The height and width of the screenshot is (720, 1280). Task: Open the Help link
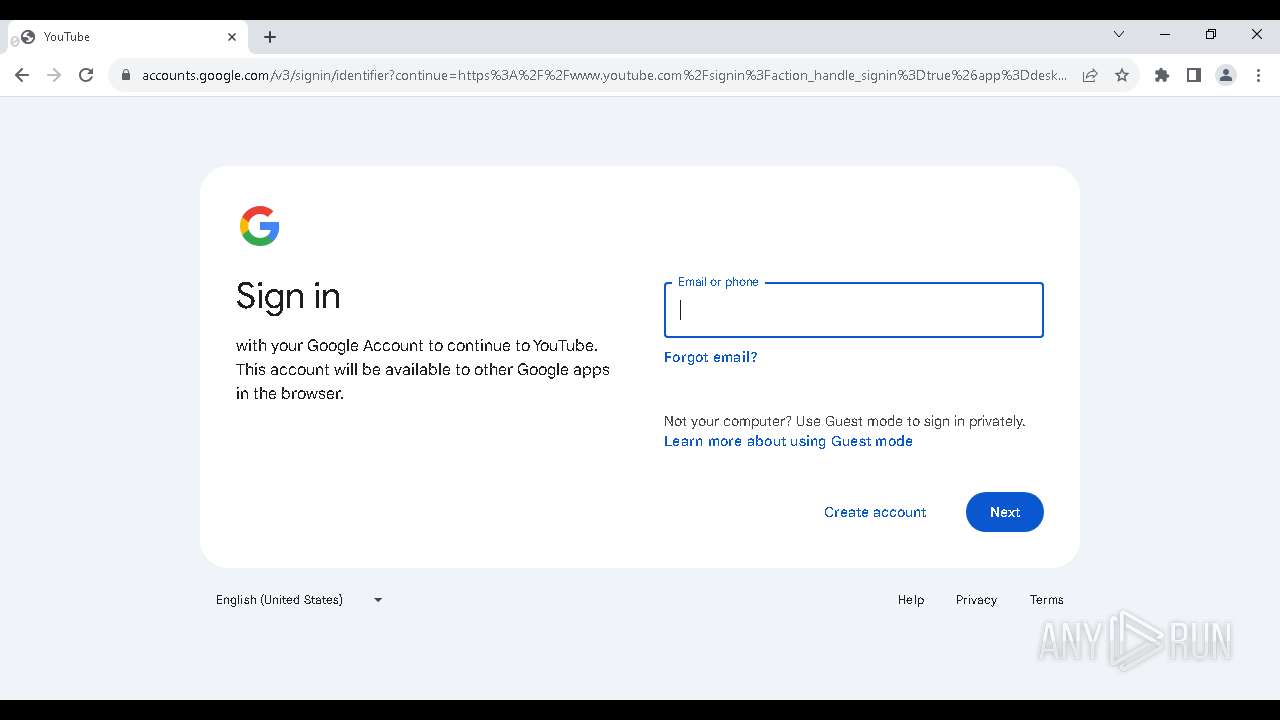tap(911, 600)
